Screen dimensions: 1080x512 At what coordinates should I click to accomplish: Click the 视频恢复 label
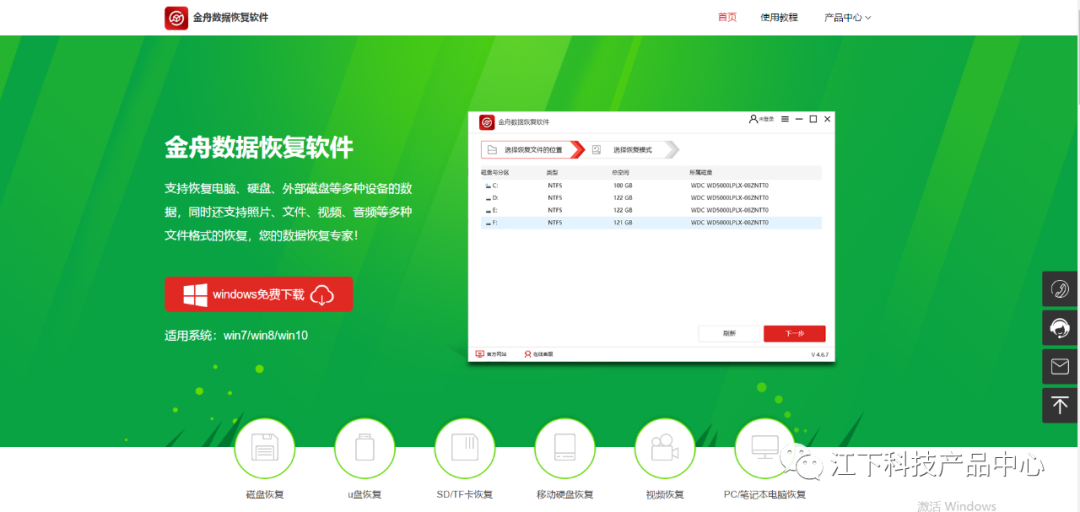(664, 495)
